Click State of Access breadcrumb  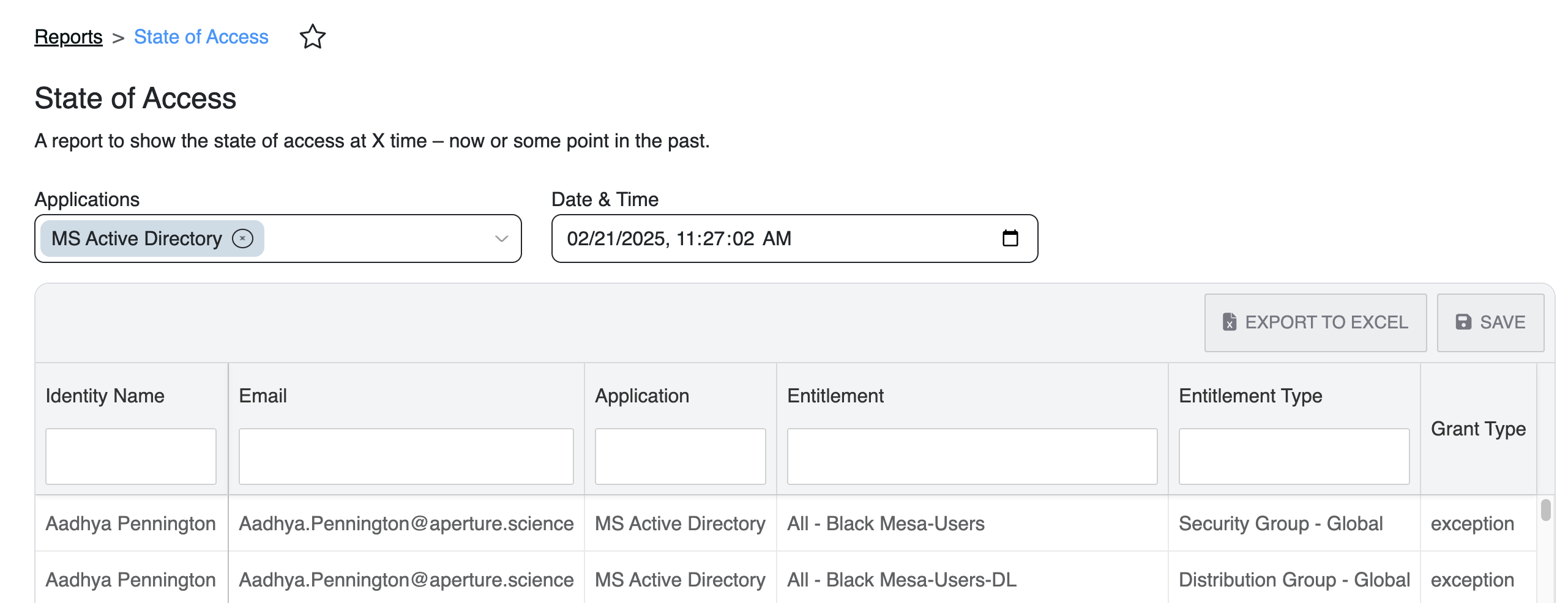[x=201, y=37]
